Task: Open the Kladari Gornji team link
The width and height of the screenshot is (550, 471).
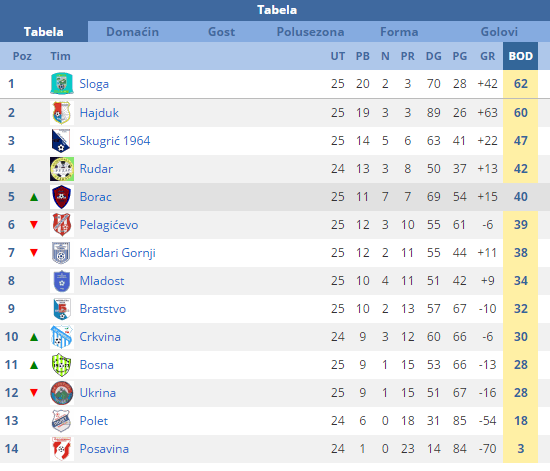Action: [118, 253]
